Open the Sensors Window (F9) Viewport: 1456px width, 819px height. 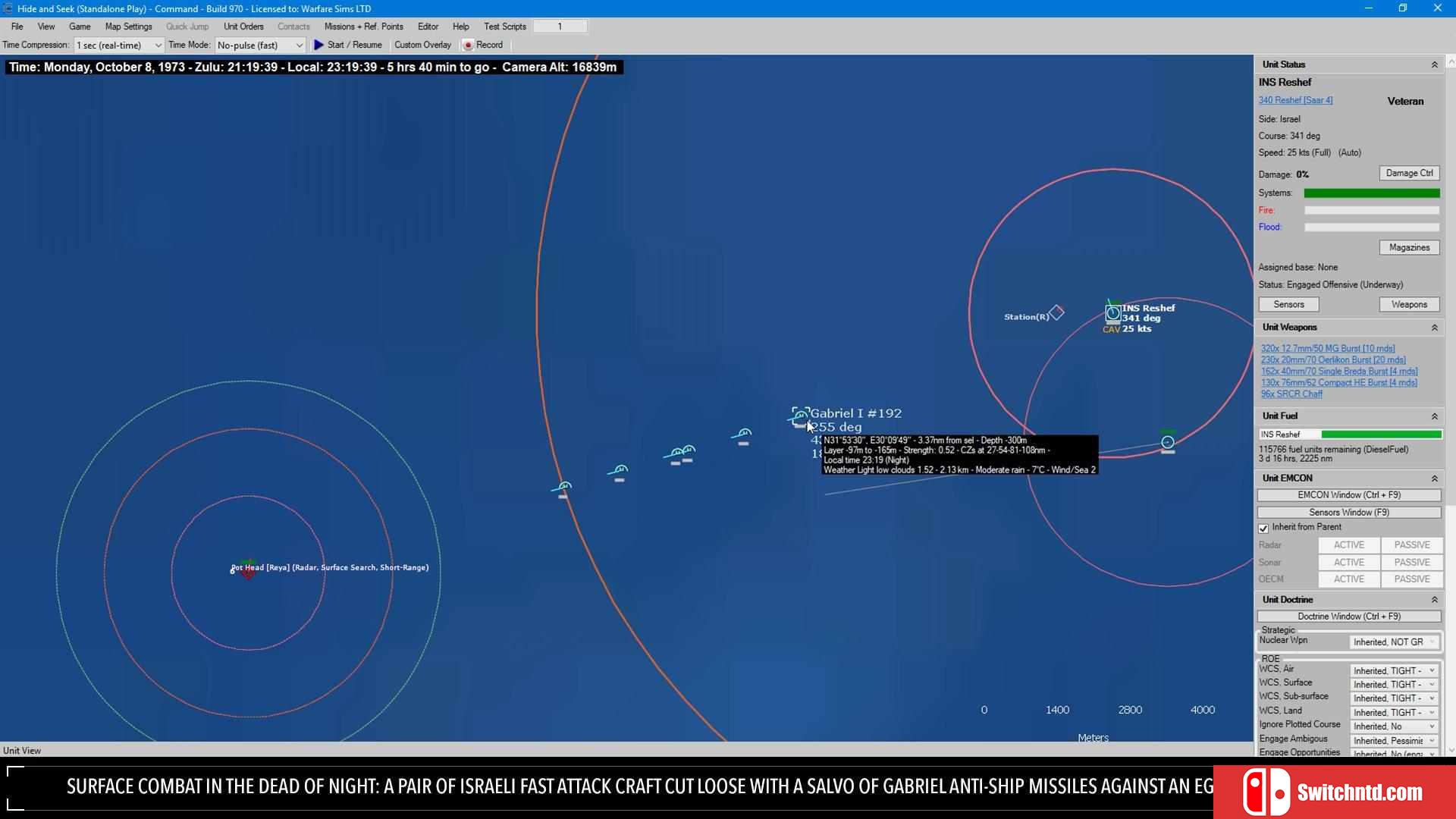pyautogui.click(x=1349, y=513)
